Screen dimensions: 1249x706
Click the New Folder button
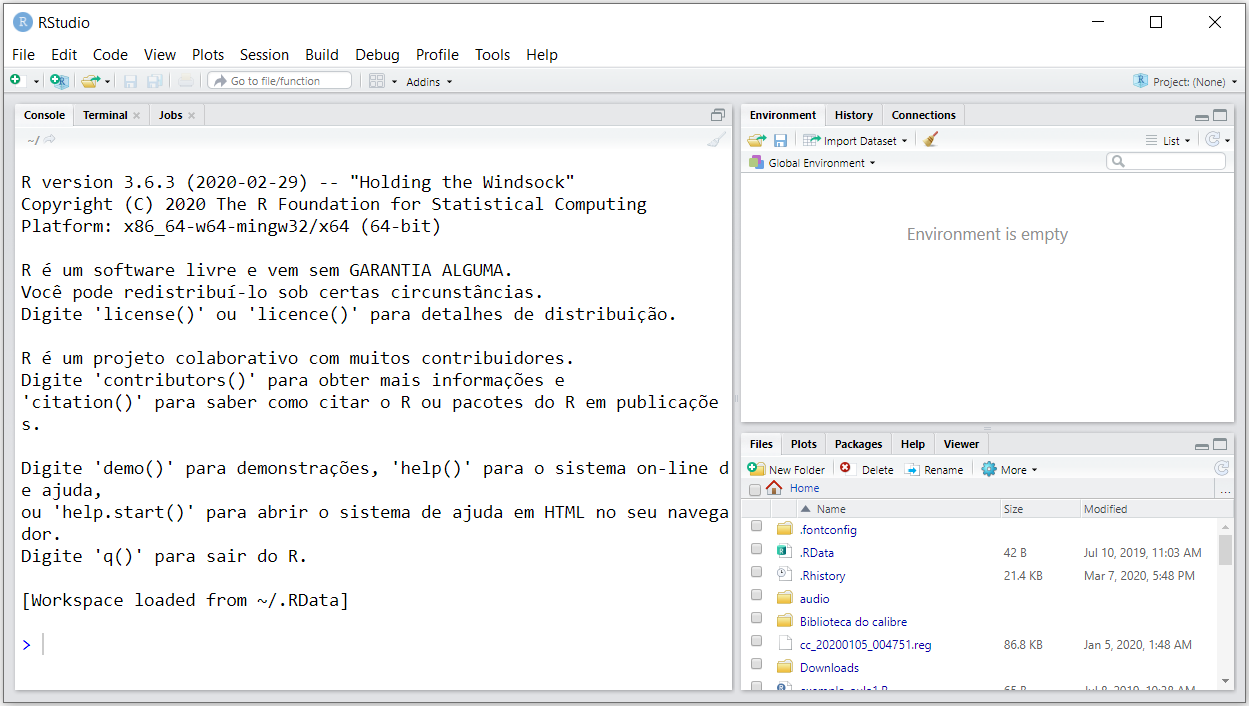click(787, 469)
